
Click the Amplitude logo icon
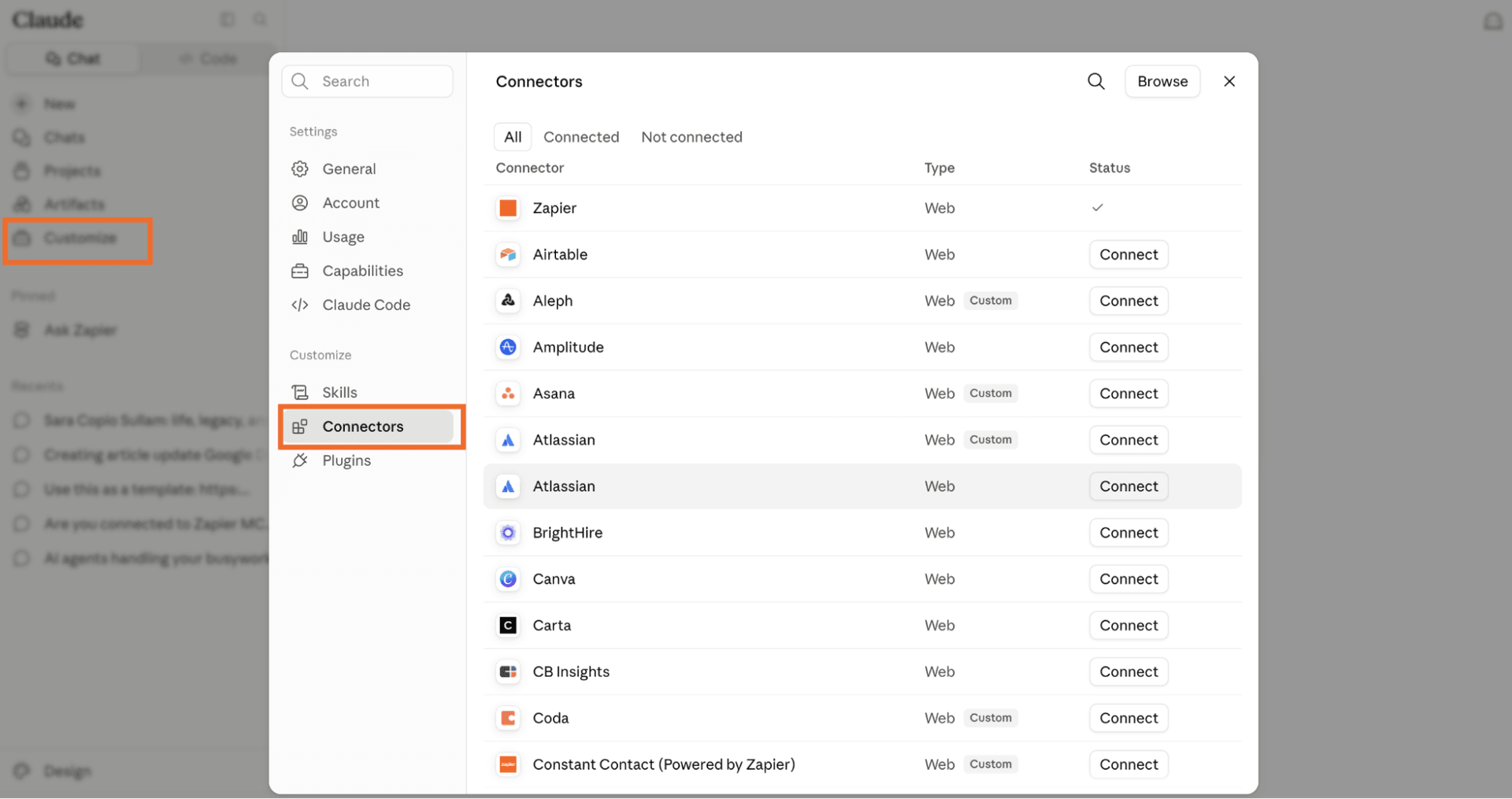tap(508, 347)
